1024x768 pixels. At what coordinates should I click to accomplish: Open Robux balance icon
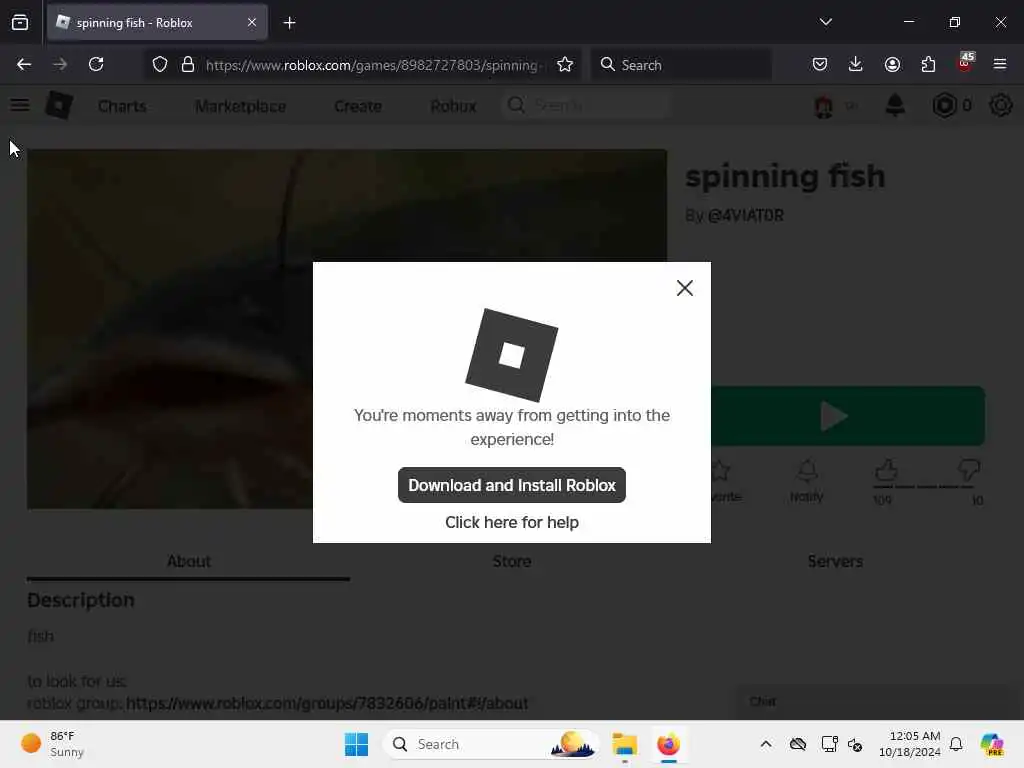coord(944,105)
